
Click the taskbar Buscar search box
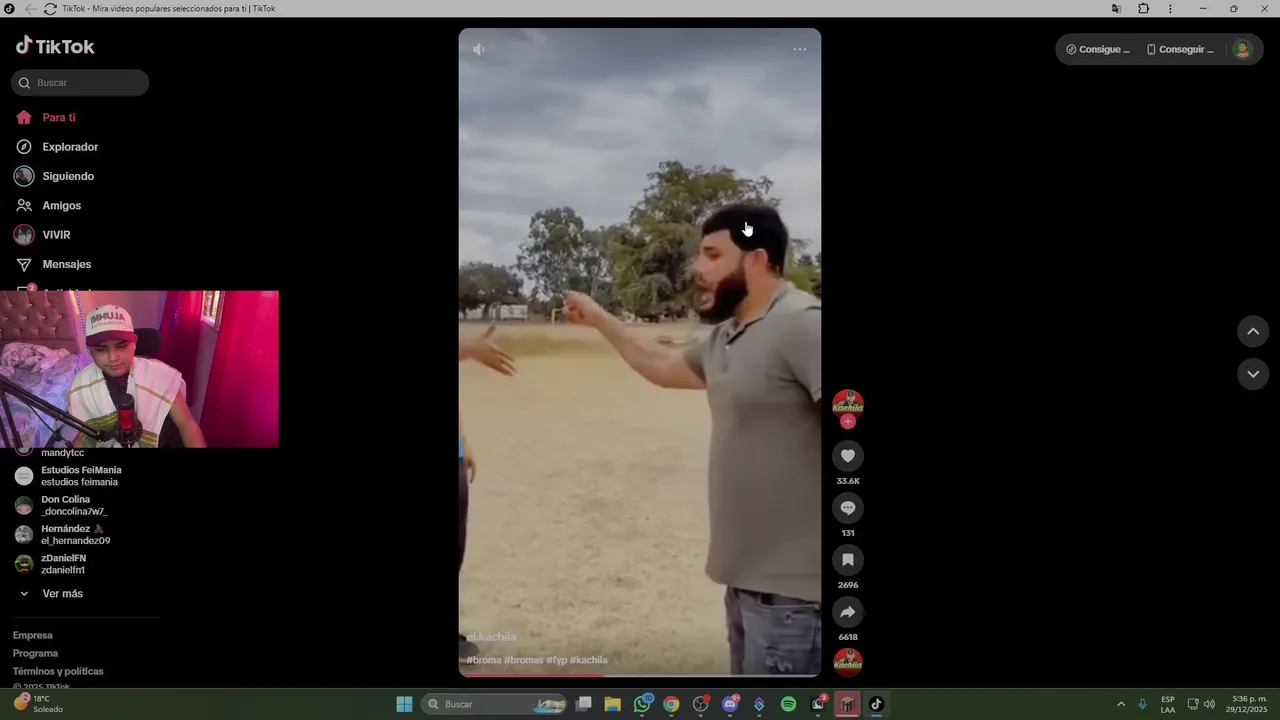[495, 704]
